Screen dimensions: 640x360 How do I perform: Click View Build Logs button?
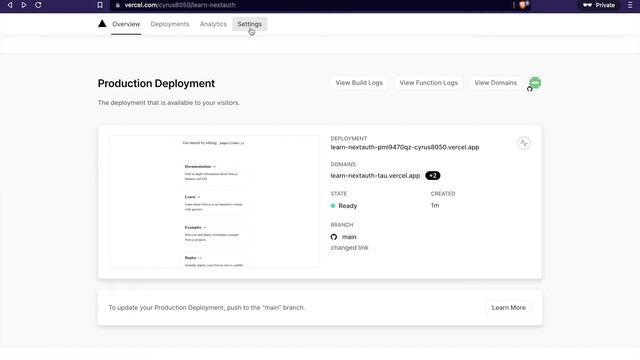click(359, 82)
